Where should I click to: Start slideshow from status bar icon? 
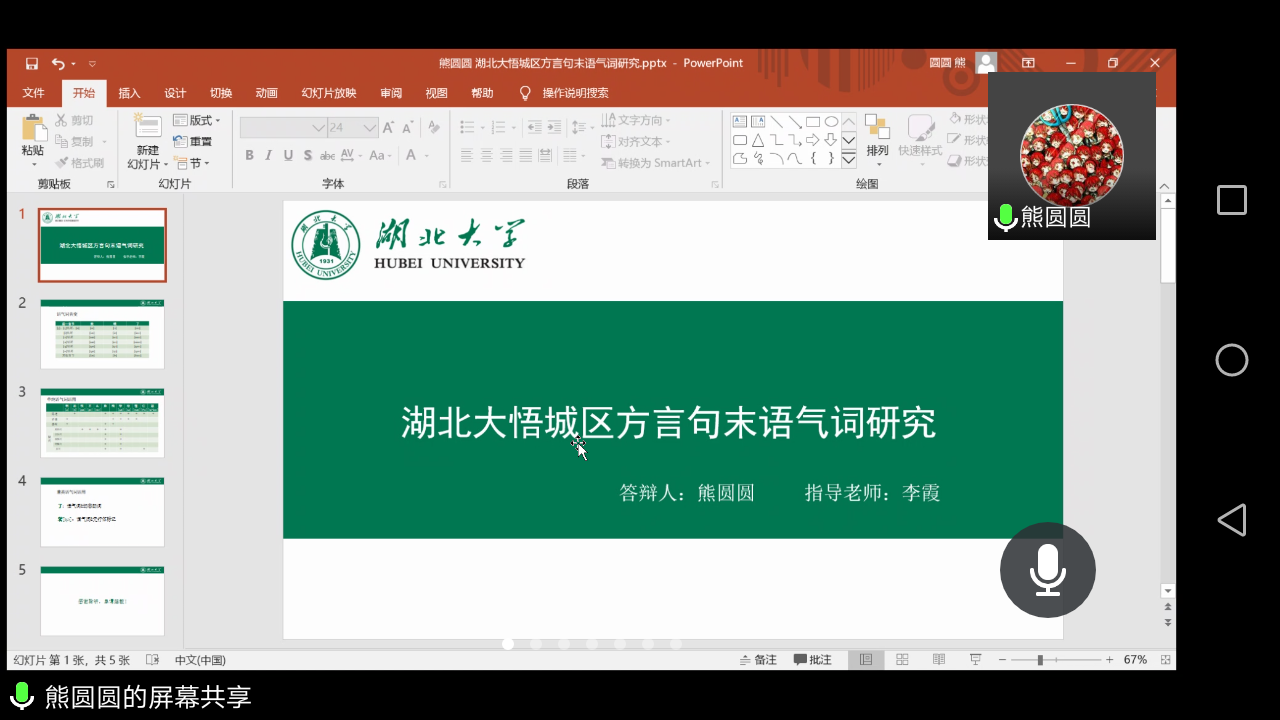[975, 660]
